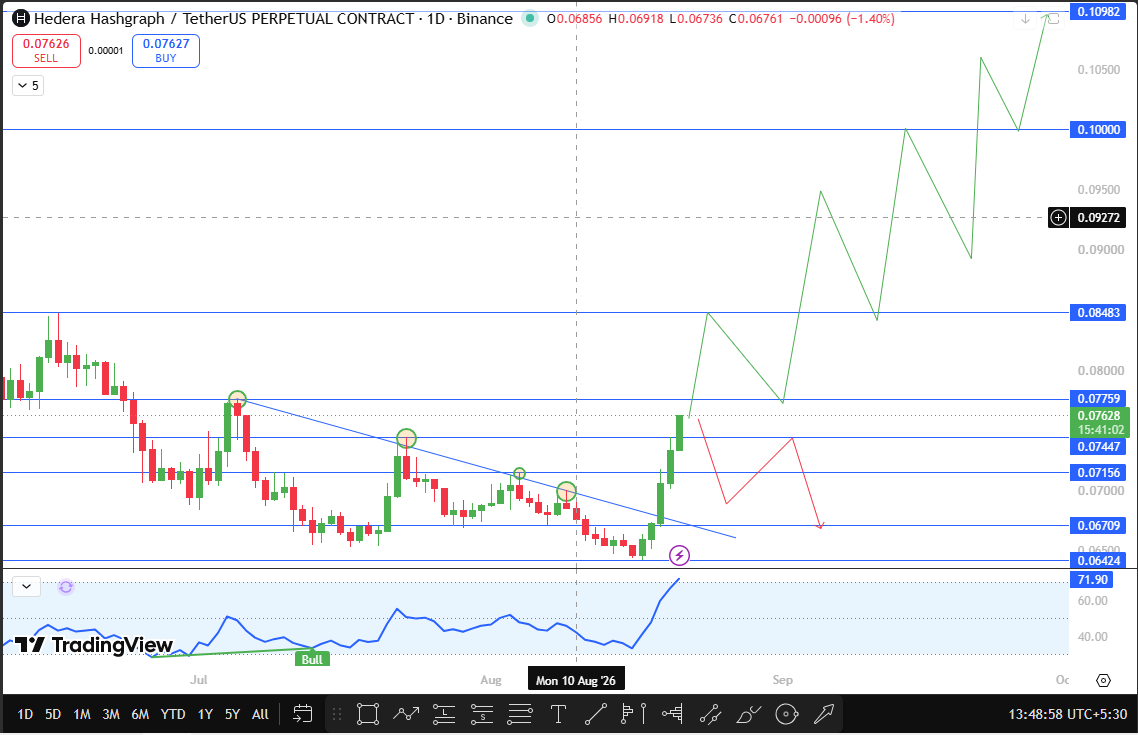Select the horizontal lines drawing tool
The image size is (1138, 735).
coord(520,714)
